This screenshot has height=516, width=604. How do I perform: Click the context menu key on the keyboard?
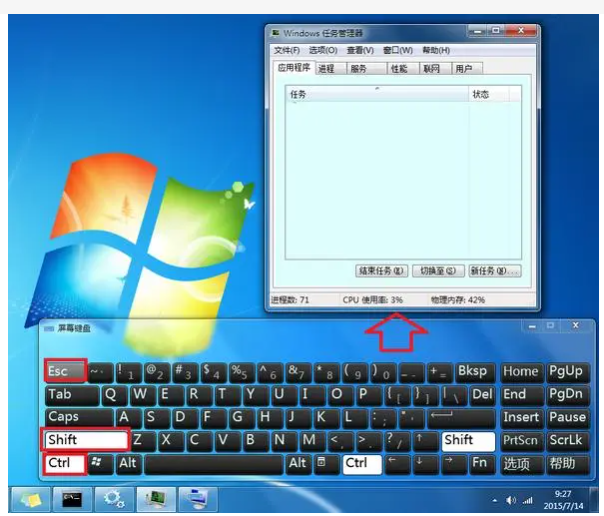[x=326, y=464]
